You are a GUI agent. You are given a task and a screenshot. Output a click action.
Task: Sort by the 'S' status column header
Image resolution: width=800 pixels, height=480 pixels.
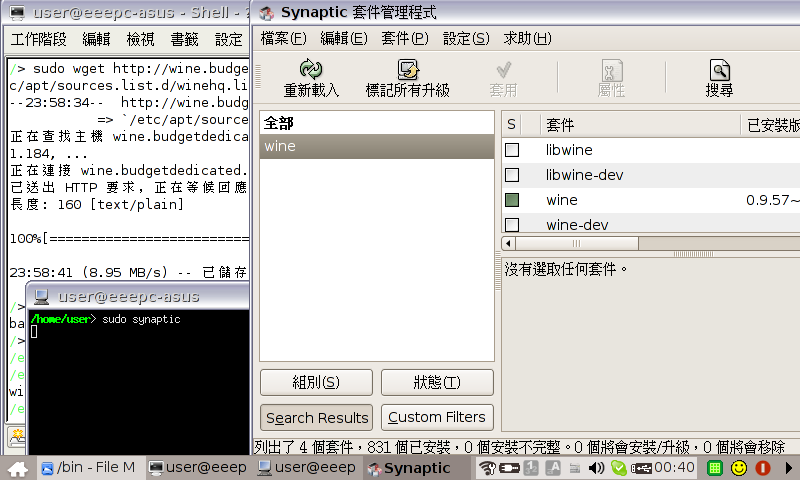point(512,124)
